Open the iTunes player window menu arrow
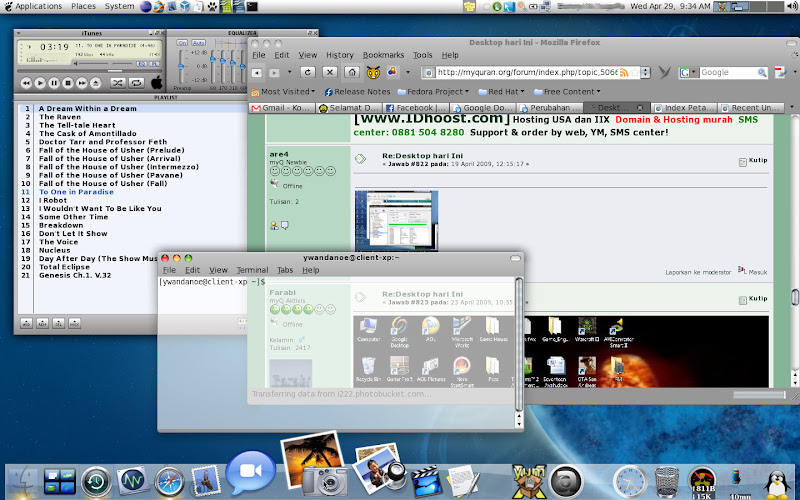 [19, 33]
